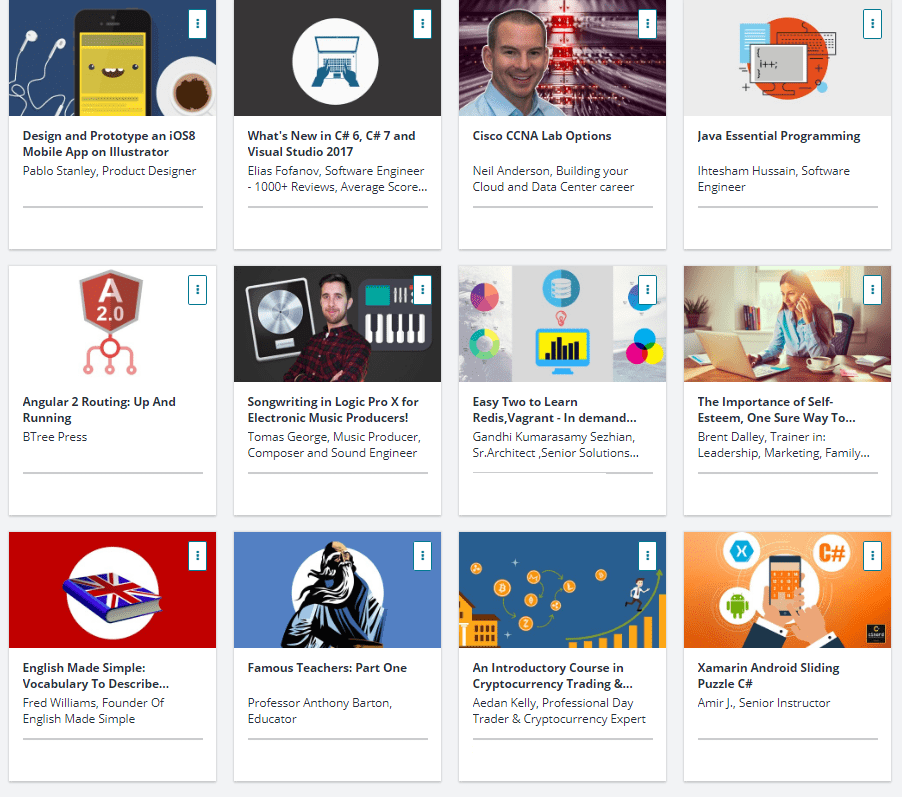Viewport: 902px width, 797px height.
Task: Expand options for Famous Teachers card
Action: pyautogui.click(x=423, y=555)
